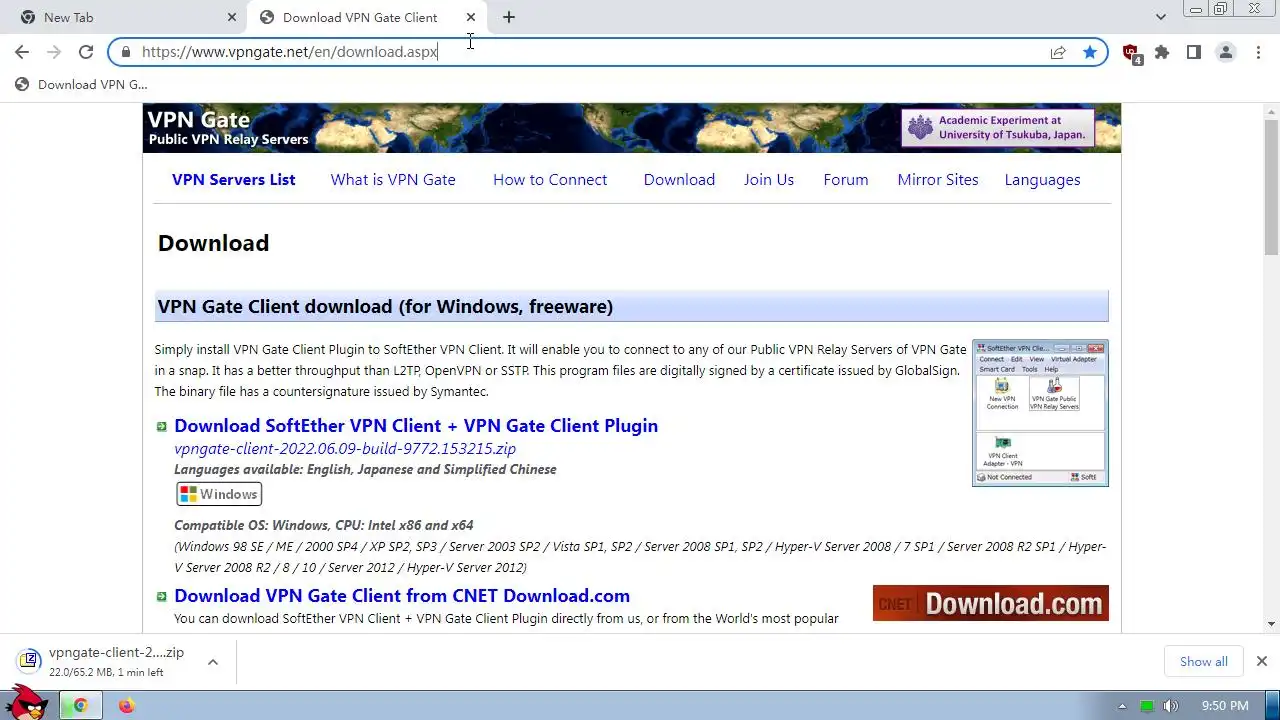Click the volume speaker tray icon
1280x720 pixels.
pos(1171,706)
